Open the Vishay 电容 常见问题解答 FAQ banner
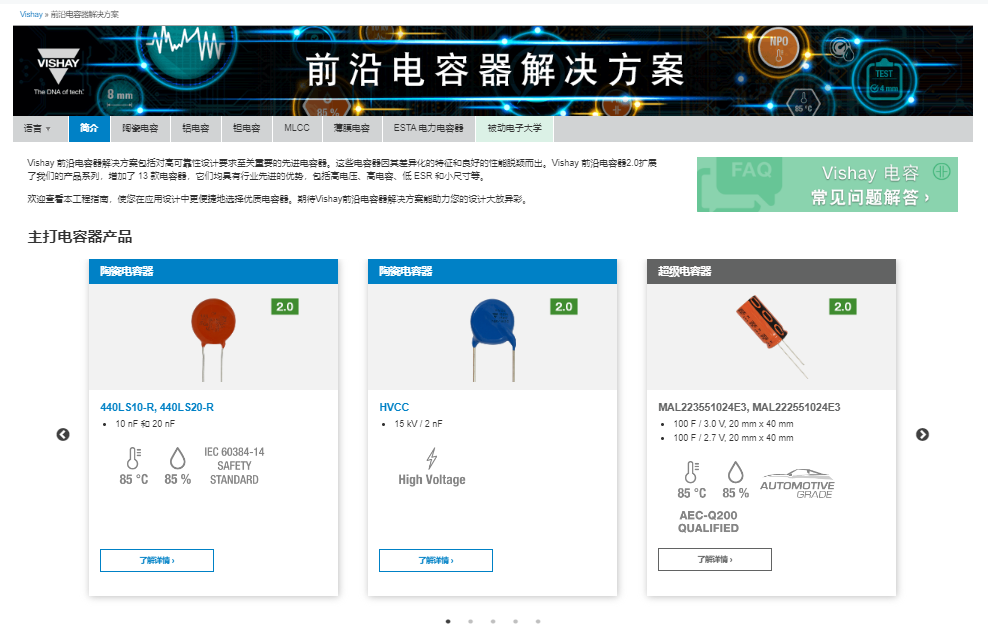988x634 pixels. [827, 184]
